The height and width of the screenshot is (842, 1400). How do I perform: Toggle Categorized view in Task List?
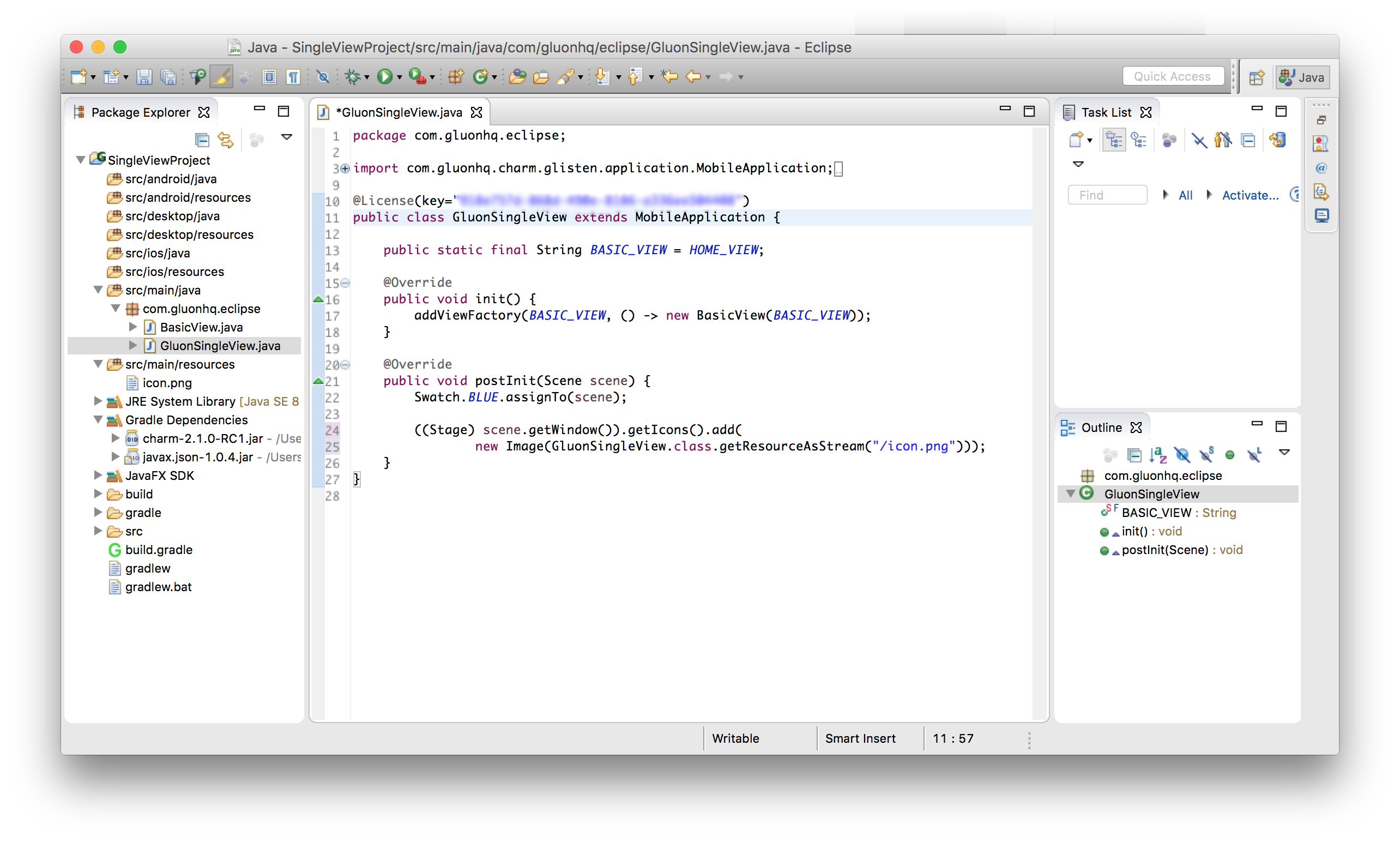[1113, 140]
